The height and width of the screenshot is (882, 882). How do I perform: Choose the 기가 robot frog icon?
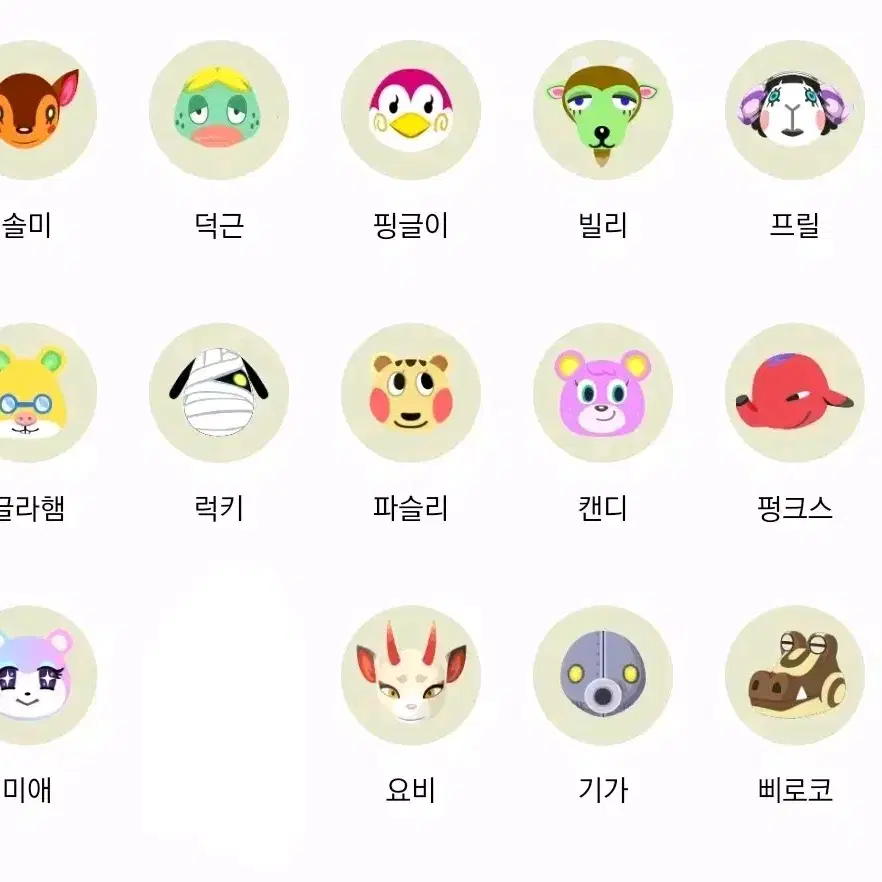(x=602, y=675)
